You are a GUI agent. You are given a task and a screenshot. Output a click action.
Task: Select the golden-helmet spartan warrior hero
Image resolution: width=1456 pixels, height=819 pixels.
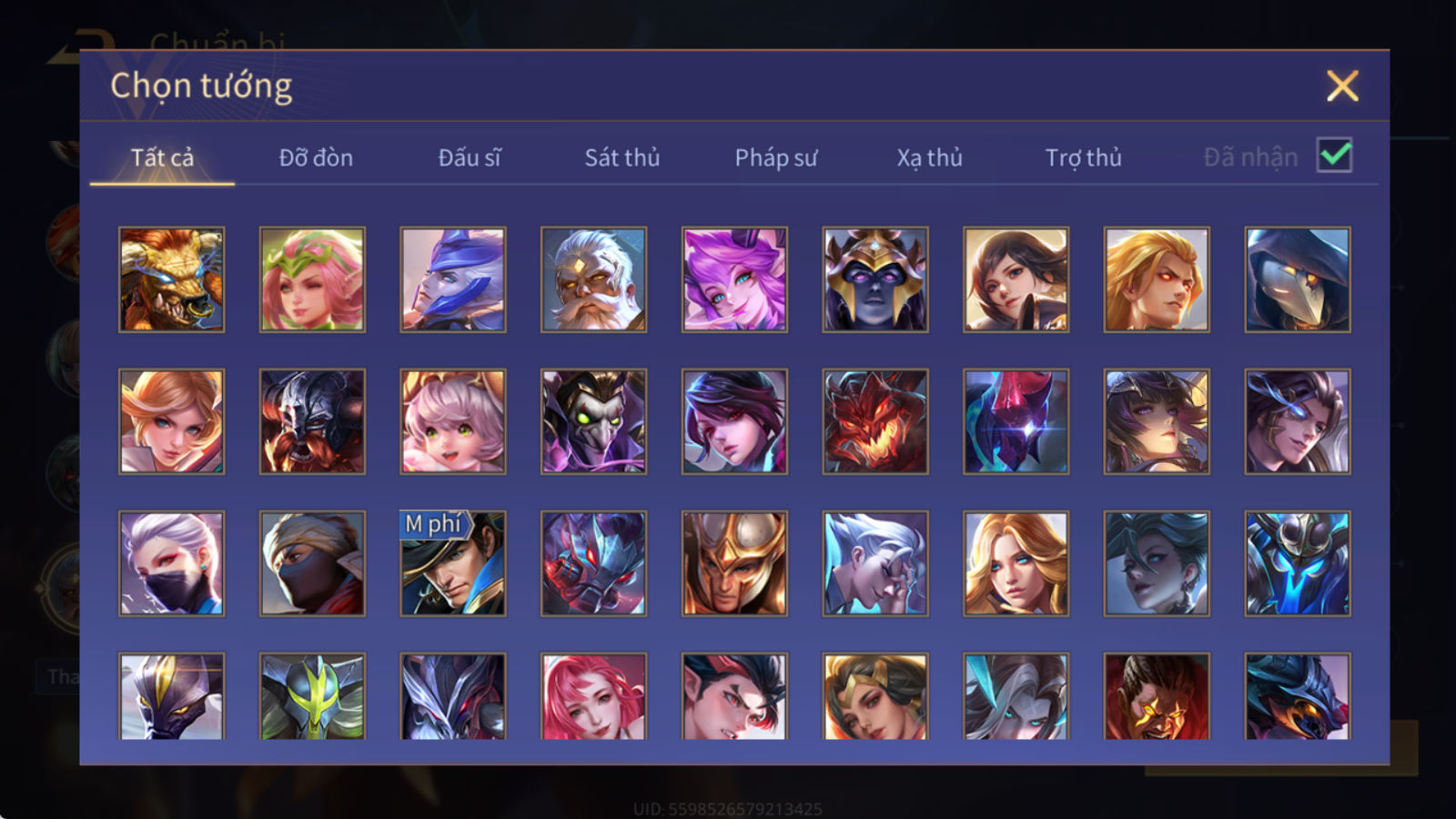click(734, 563)
